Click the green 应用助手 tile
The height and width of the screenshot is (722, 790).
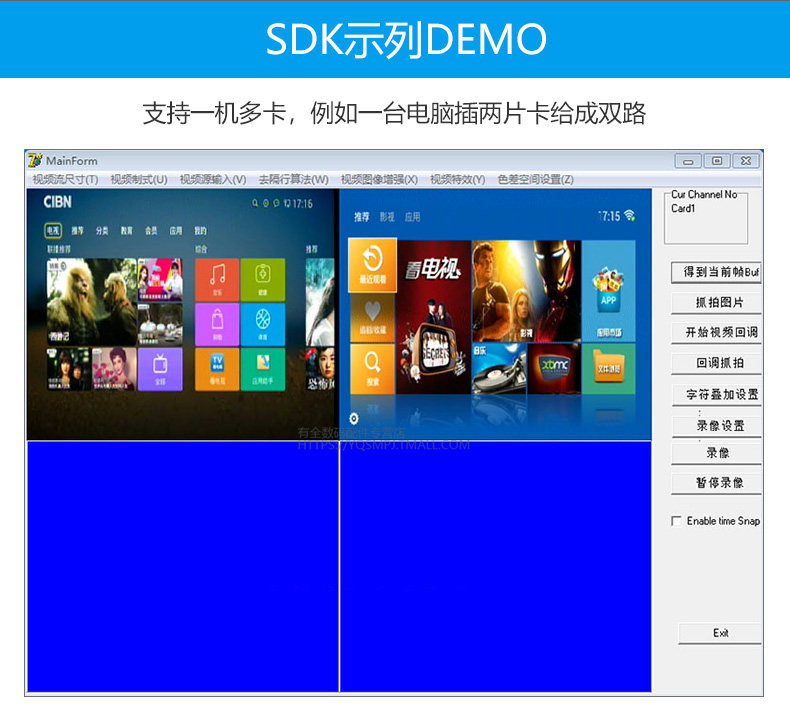click(262, 369)
